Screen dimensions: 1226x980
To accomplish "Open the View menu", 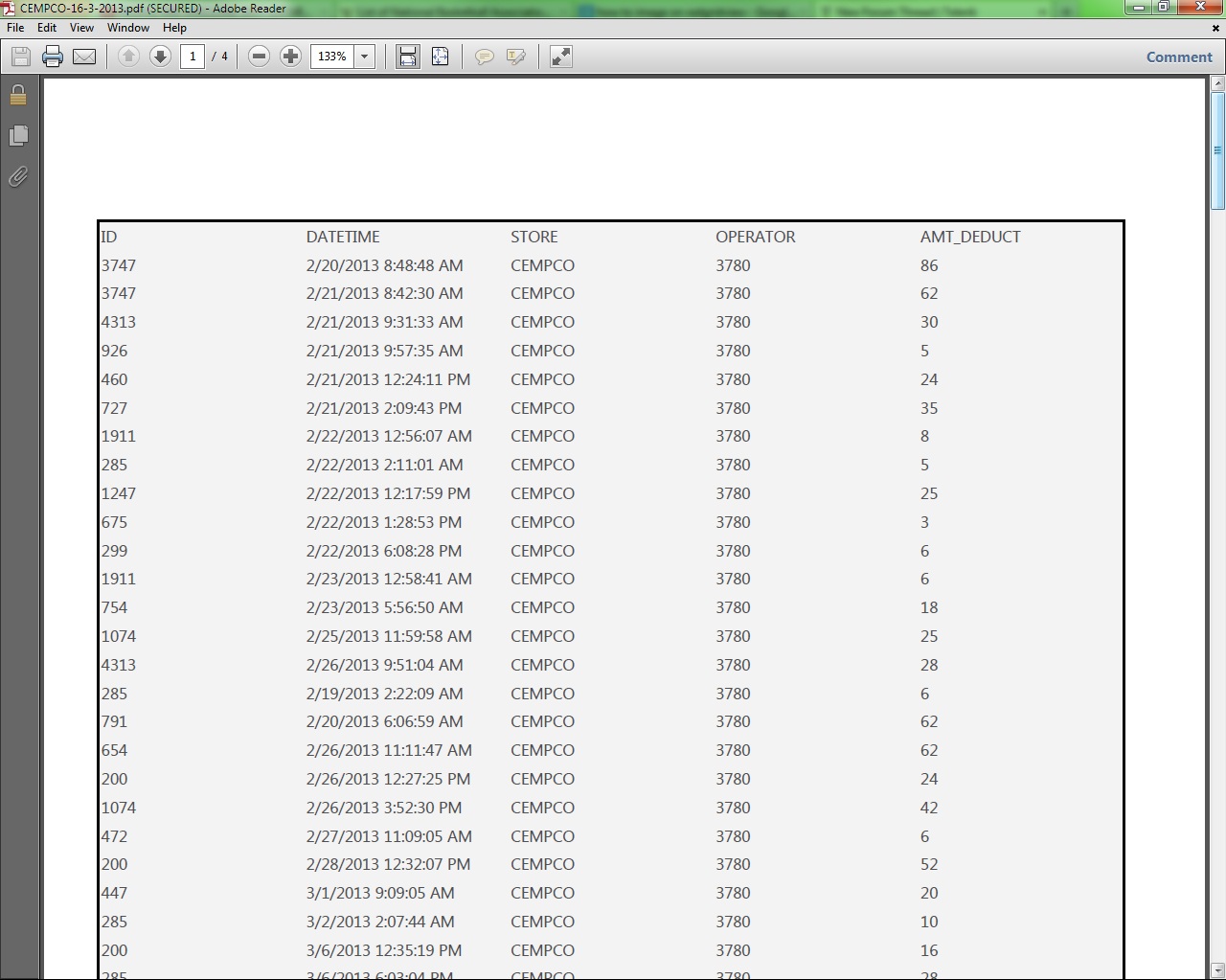I will (x=81, y=28).
